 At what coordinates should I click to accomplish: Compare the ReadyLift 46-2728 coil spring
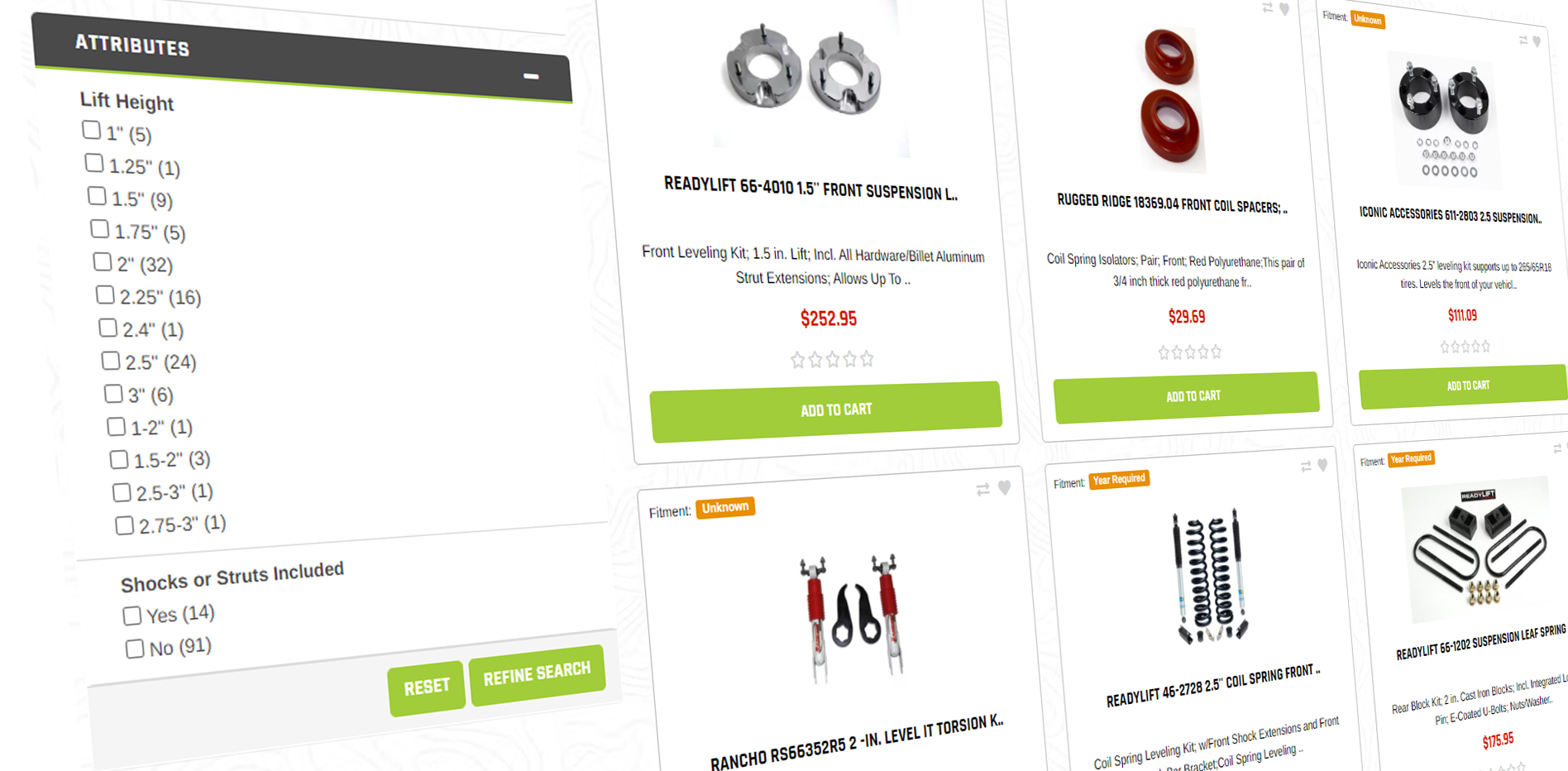pyautogui.click(x=1306, y=467)
